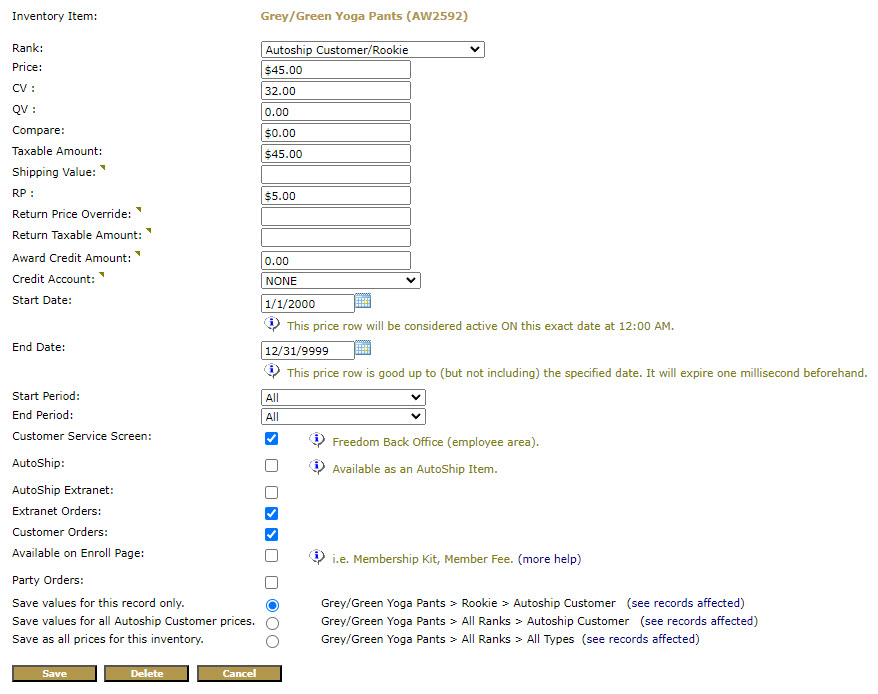Viewport: 878px width, 694px height.
Task: Open the End Date calendar picker
Action: (363, 348)
